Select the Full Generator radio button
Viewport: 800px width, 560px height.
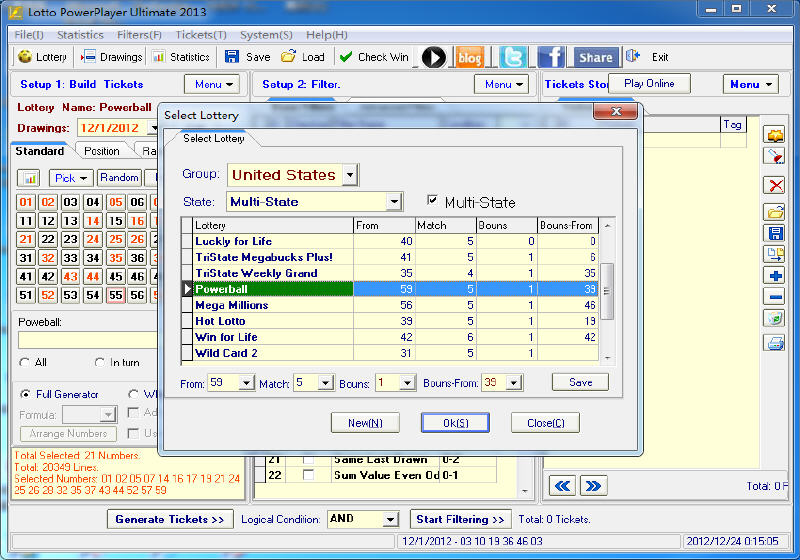click(x=24, y=394)
